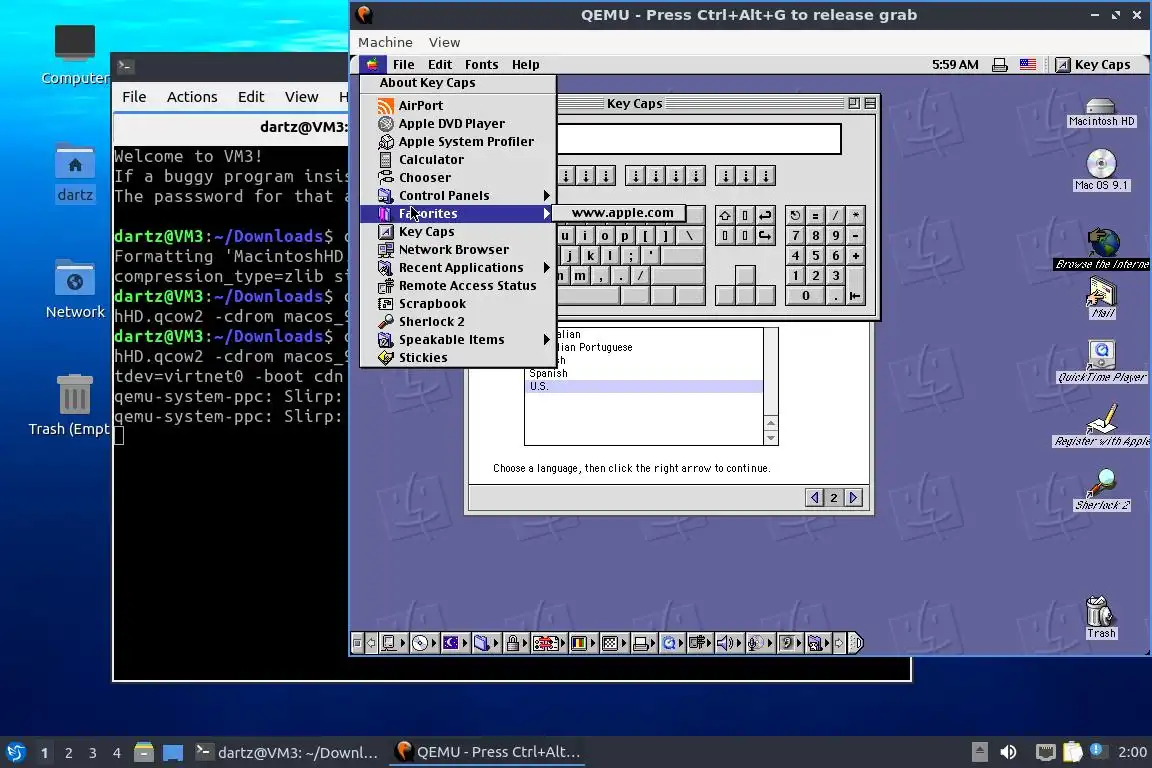The image size is (1152, 768).
Task: Open the Linux volume tray icon
Action: coord(1008,752)
